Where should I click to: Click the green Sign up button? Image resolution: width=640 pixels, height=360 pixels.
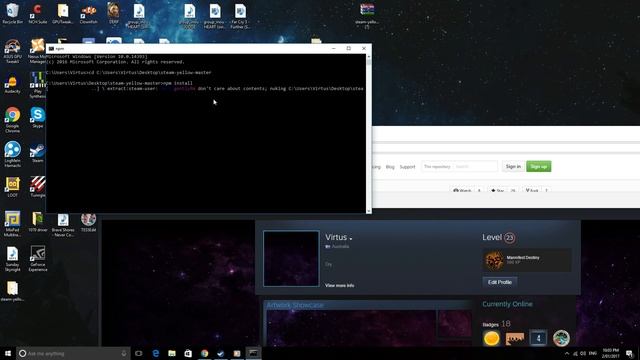tap(538, 166)
